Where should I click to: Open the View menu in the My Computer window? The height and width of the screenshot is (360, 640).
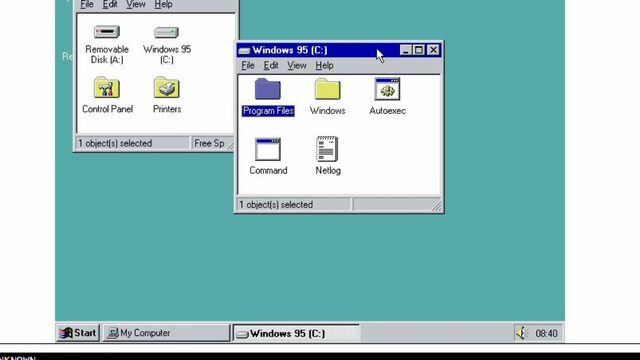tap(136, 4)
